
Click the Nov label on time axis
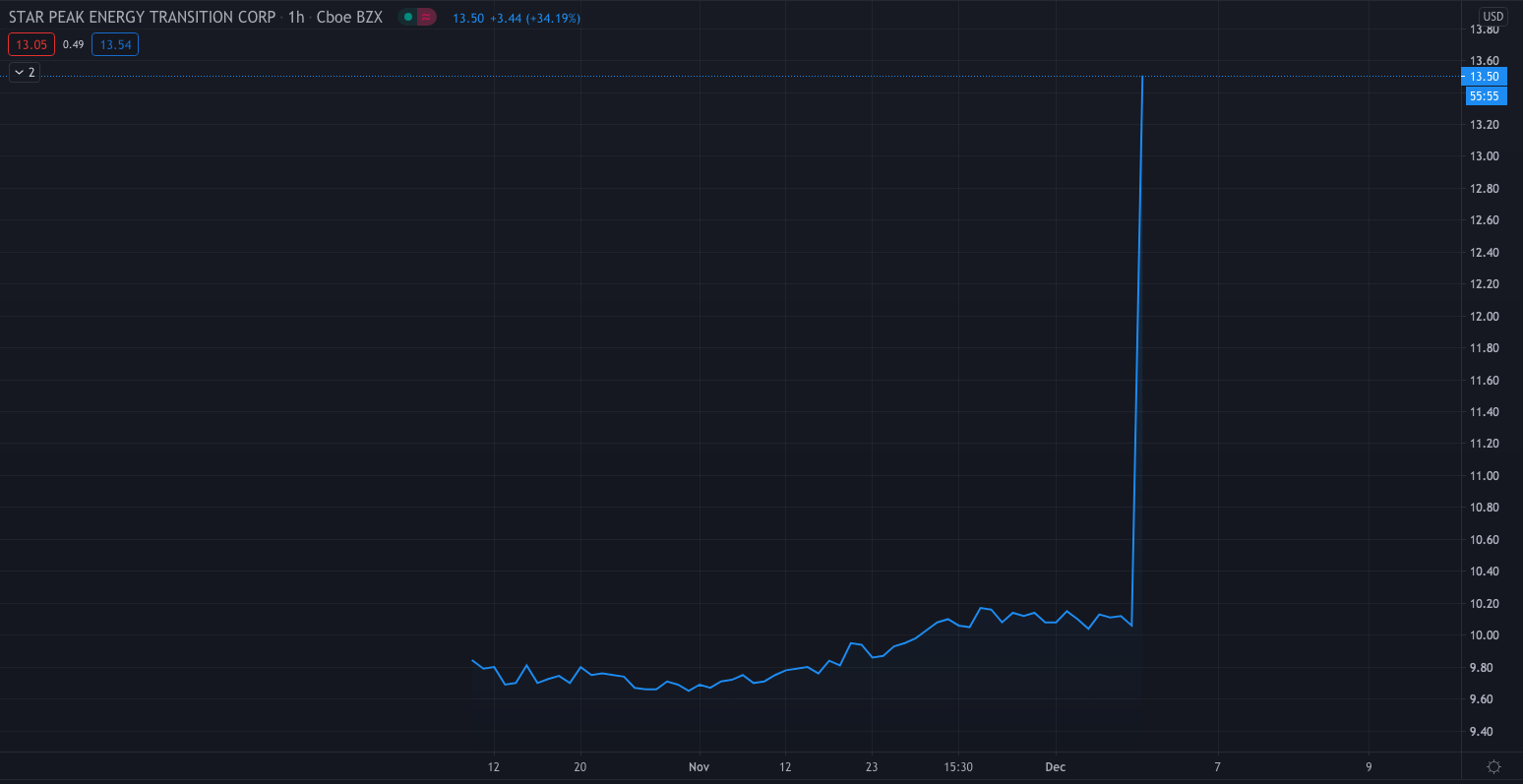(x=699, y=767)
